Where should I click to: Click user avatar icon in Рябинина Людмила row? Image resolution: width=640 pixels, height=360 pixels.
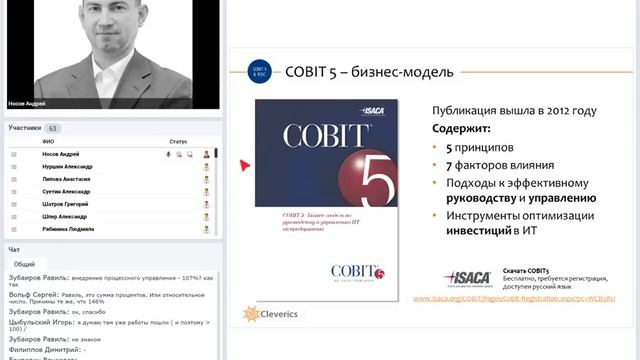(x=207, y=229)
